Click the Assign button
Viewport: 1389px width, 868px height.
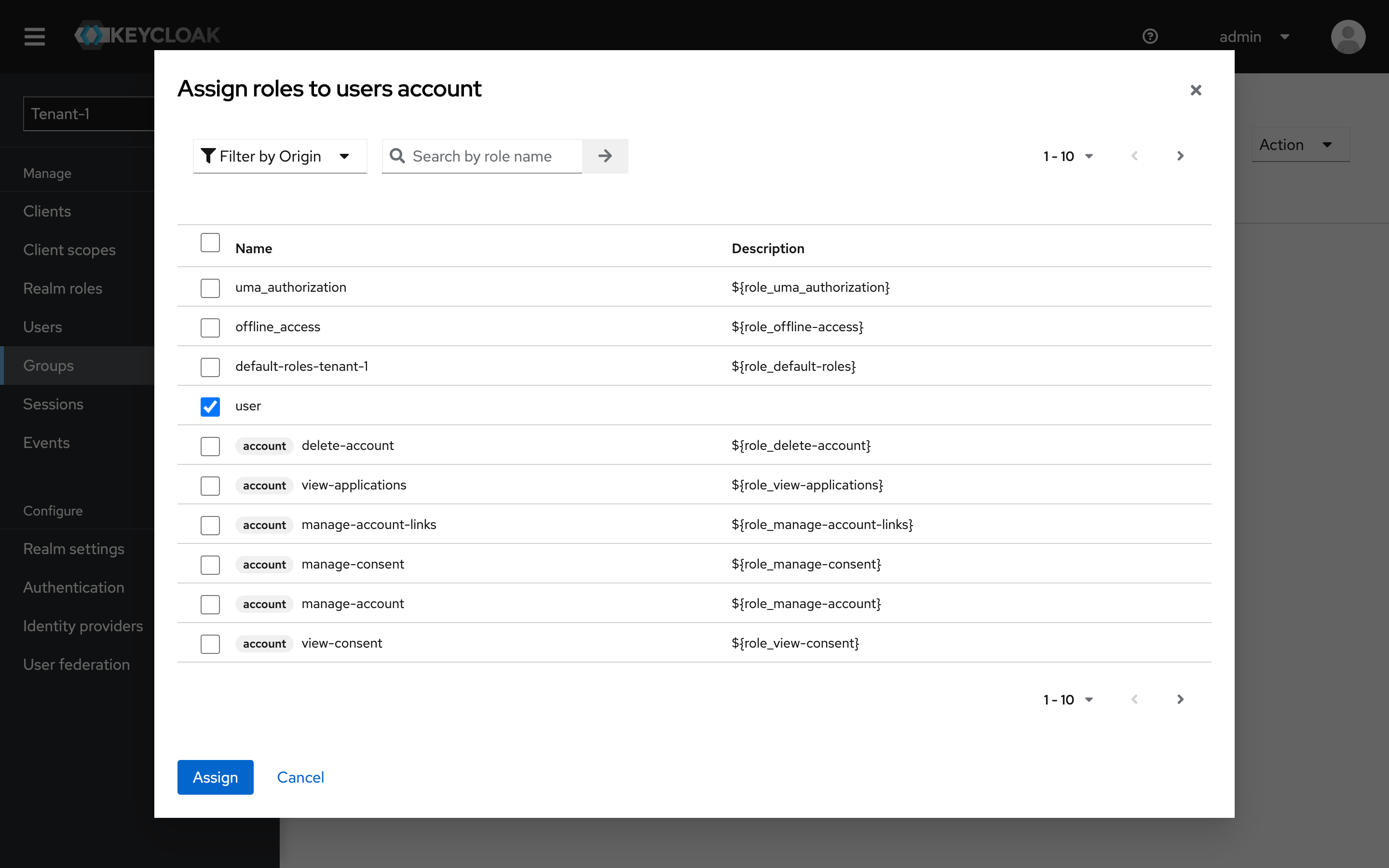tap(215, 777)
